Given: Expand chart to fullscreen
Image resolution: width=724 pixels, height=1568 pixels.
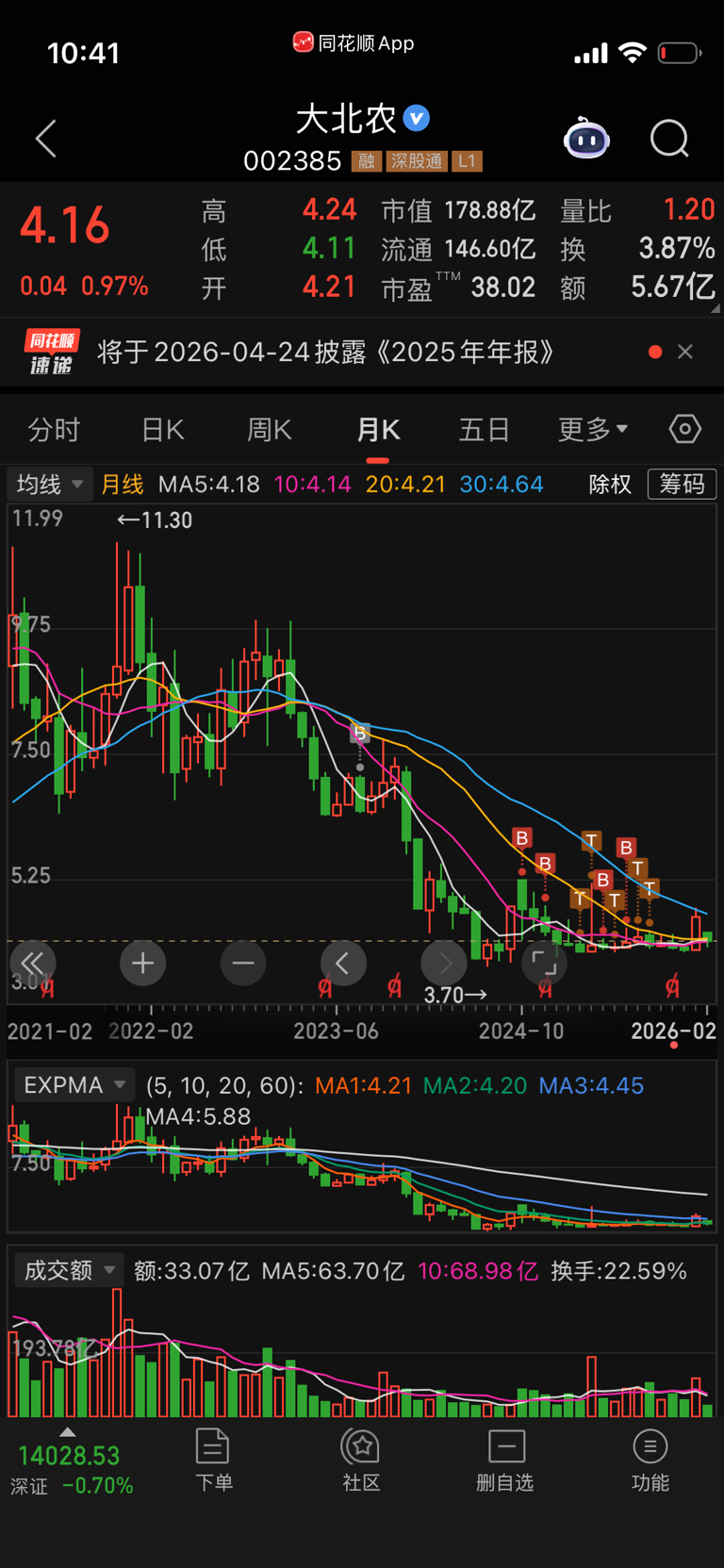Looking at the screenshot, I should [544, 963].
